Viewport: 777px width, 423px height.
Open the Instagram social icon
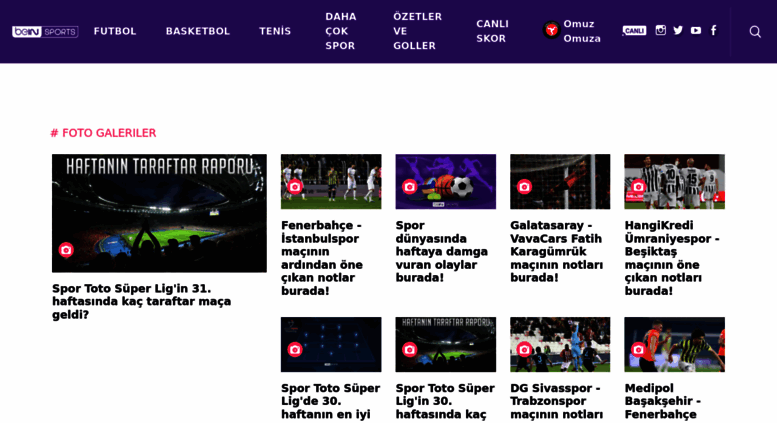click(x=661, y=30)
